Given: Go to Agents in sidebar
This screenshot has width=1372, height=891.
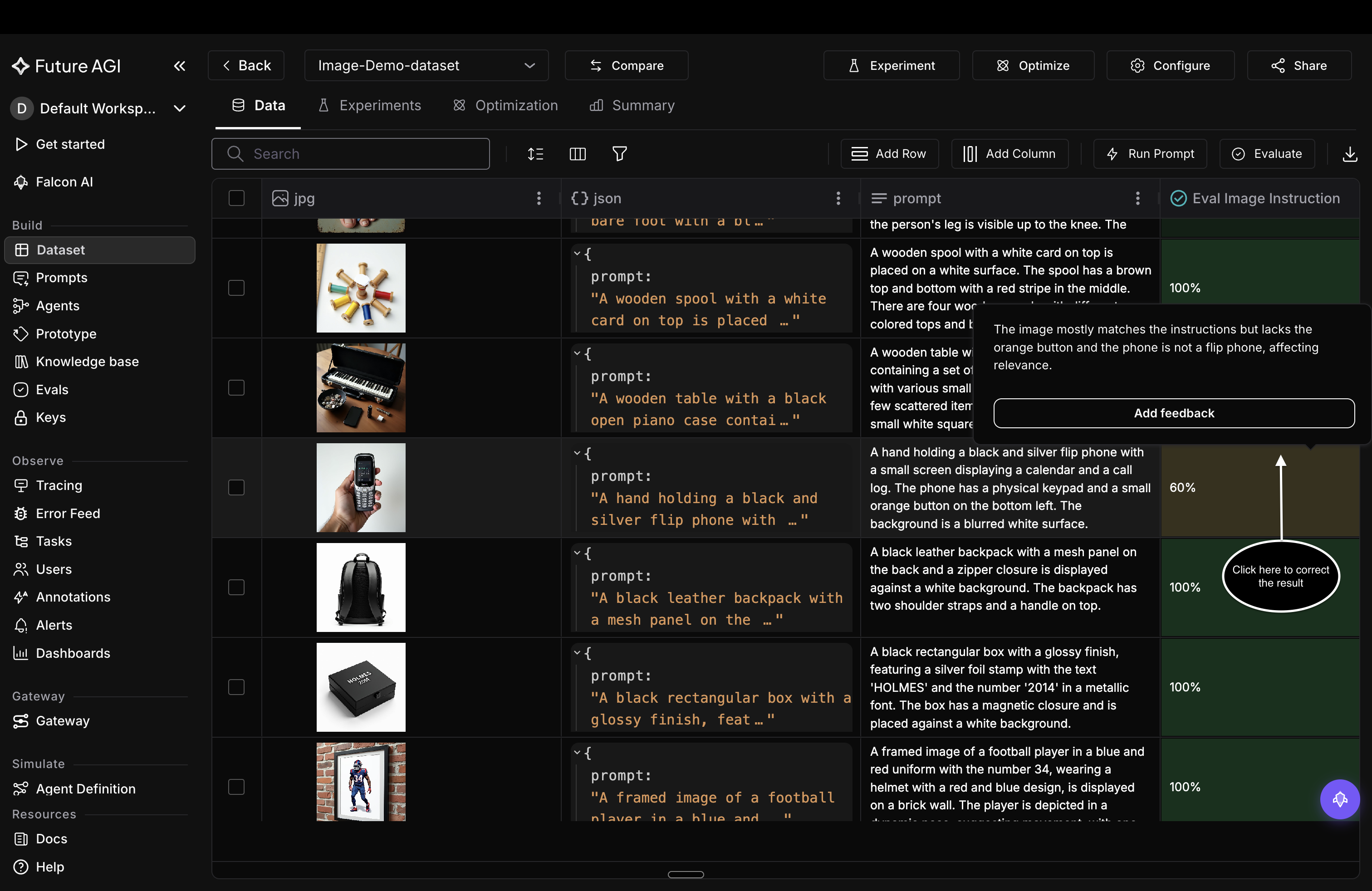Looking at the screenshot, I should pos(99,306).
